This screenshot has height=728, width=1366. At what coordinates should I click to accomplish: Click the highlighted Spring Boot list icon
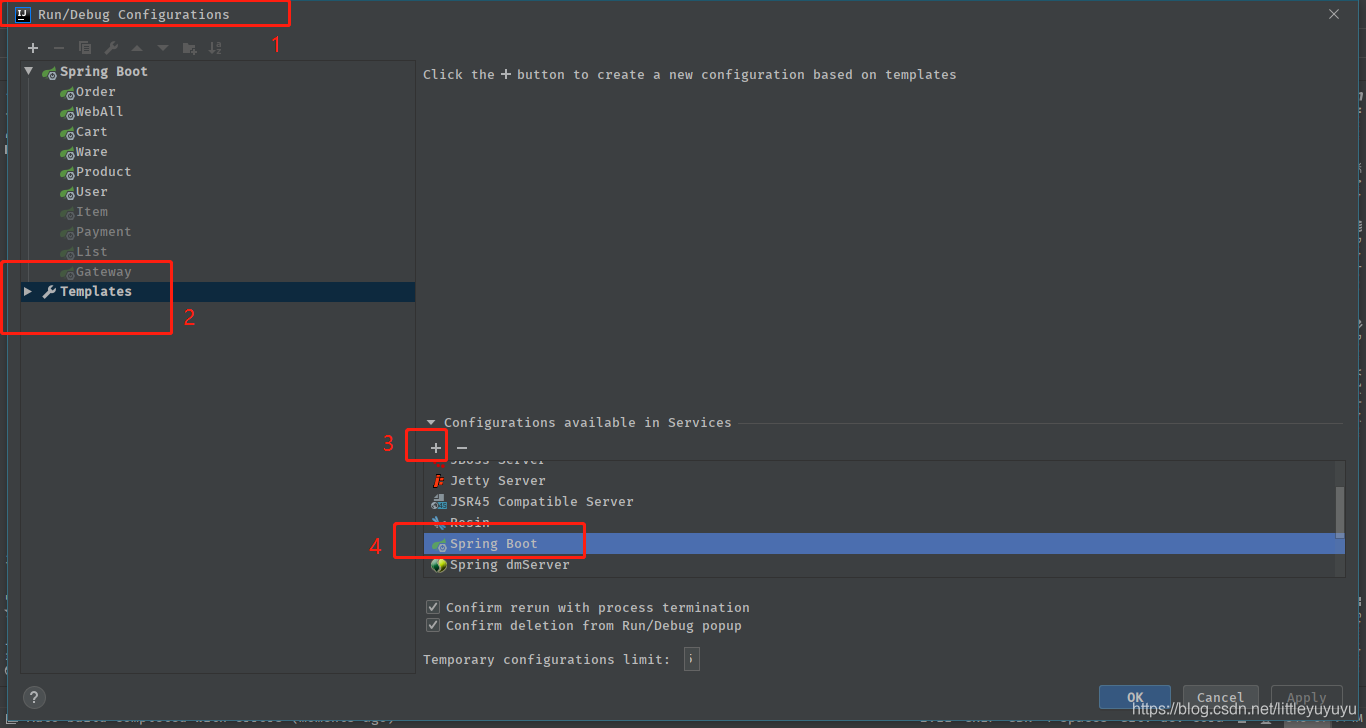click(439, 544)
